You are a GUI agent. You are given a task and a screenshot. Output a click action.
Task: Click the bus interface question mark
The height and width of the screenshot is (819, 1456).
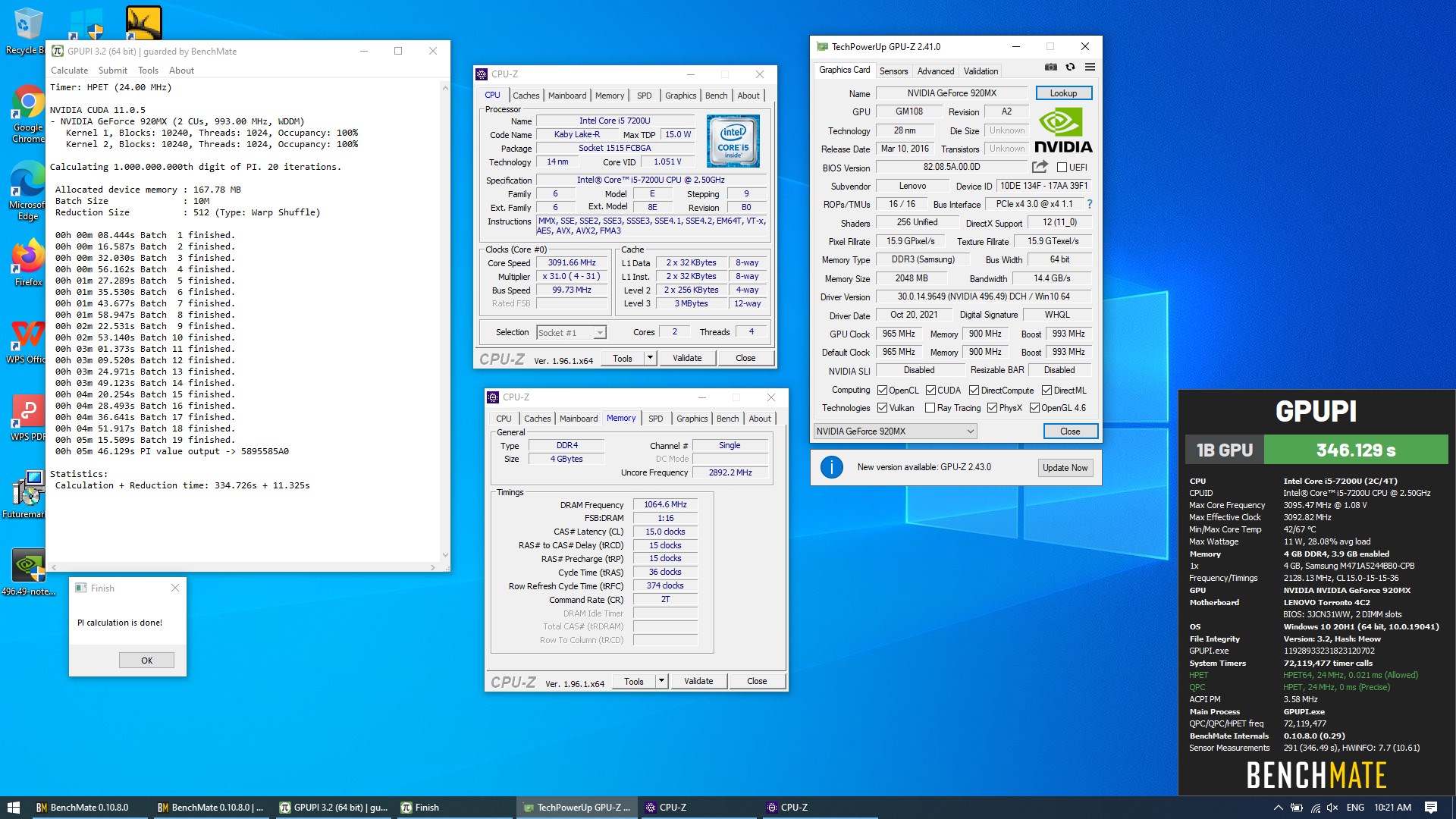1090,204
